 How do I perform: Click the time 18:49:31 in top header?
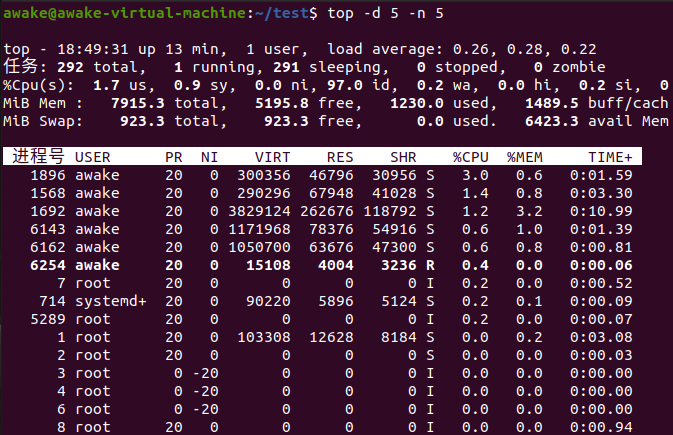pos(93,49)
